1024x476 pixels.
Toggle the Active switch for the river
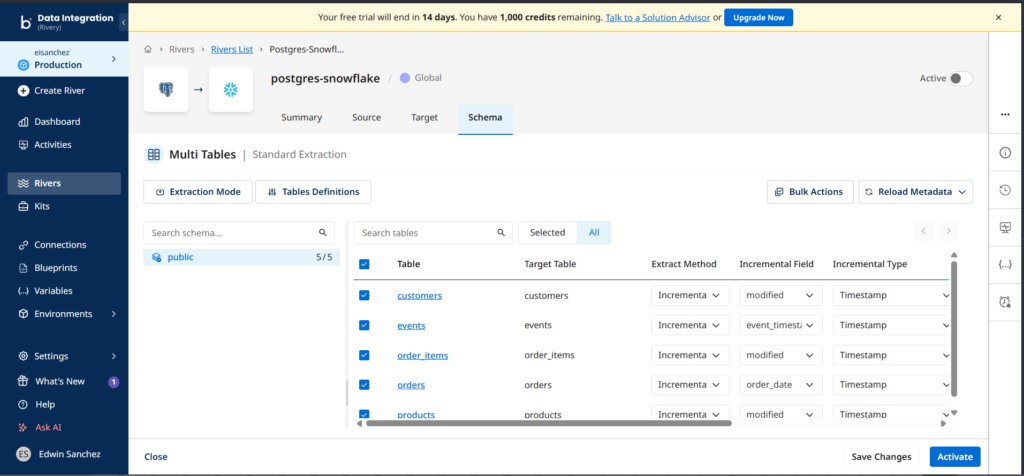pyautogui.click(x=961, y=78)
